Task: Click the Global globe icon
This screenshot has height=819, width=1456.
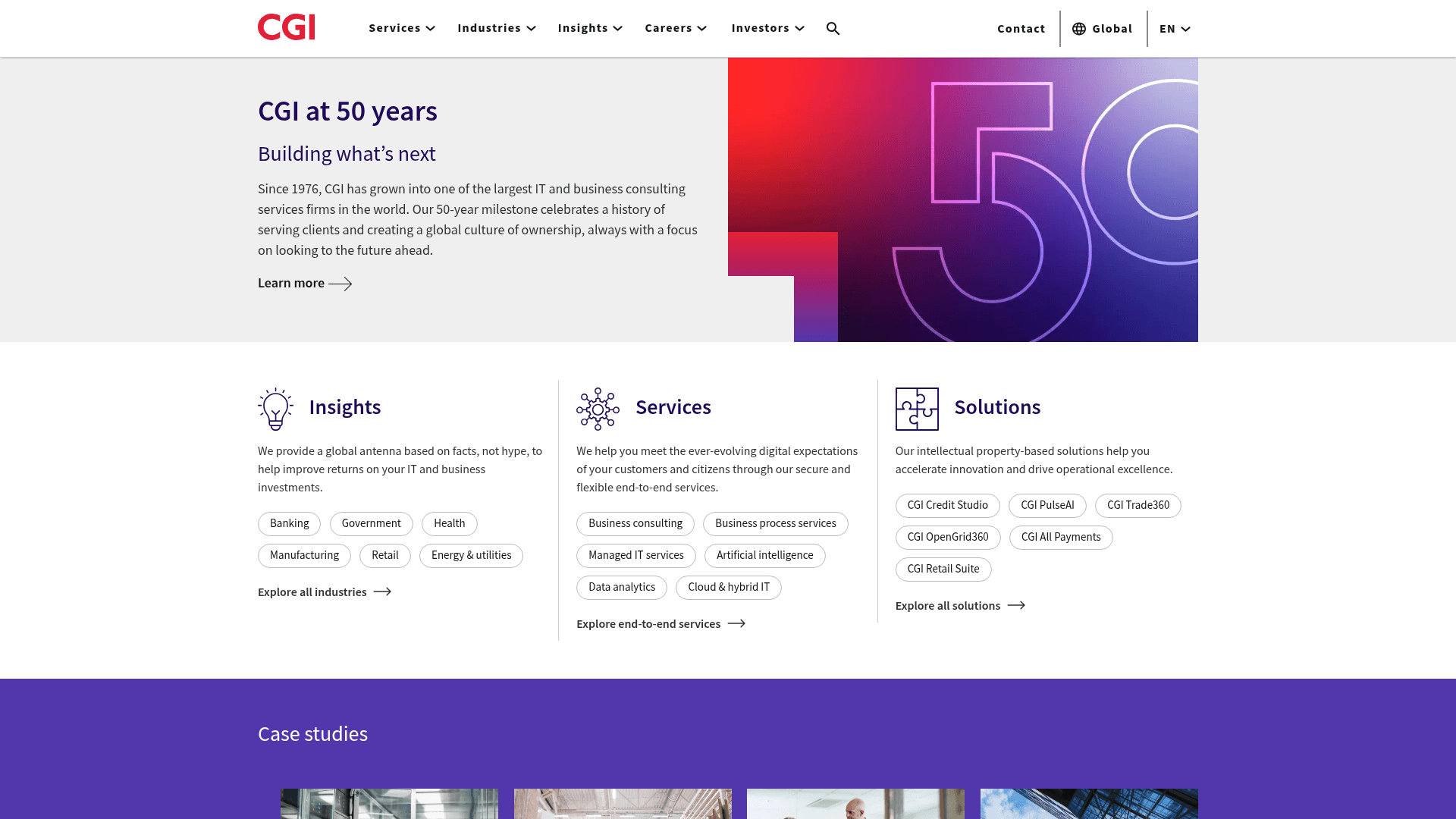Action: pyautogui.click(x=1078, y=29)
